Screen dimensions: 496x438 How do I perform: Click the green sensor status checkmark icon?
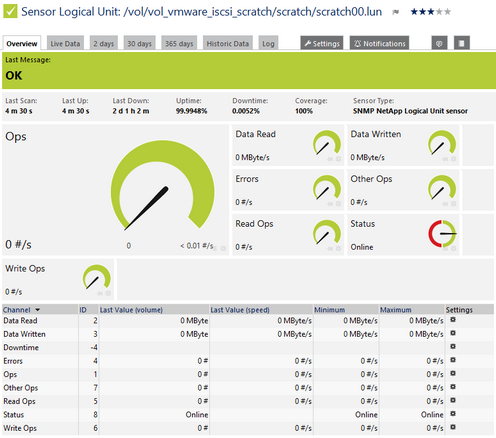(x=10, y=11)
